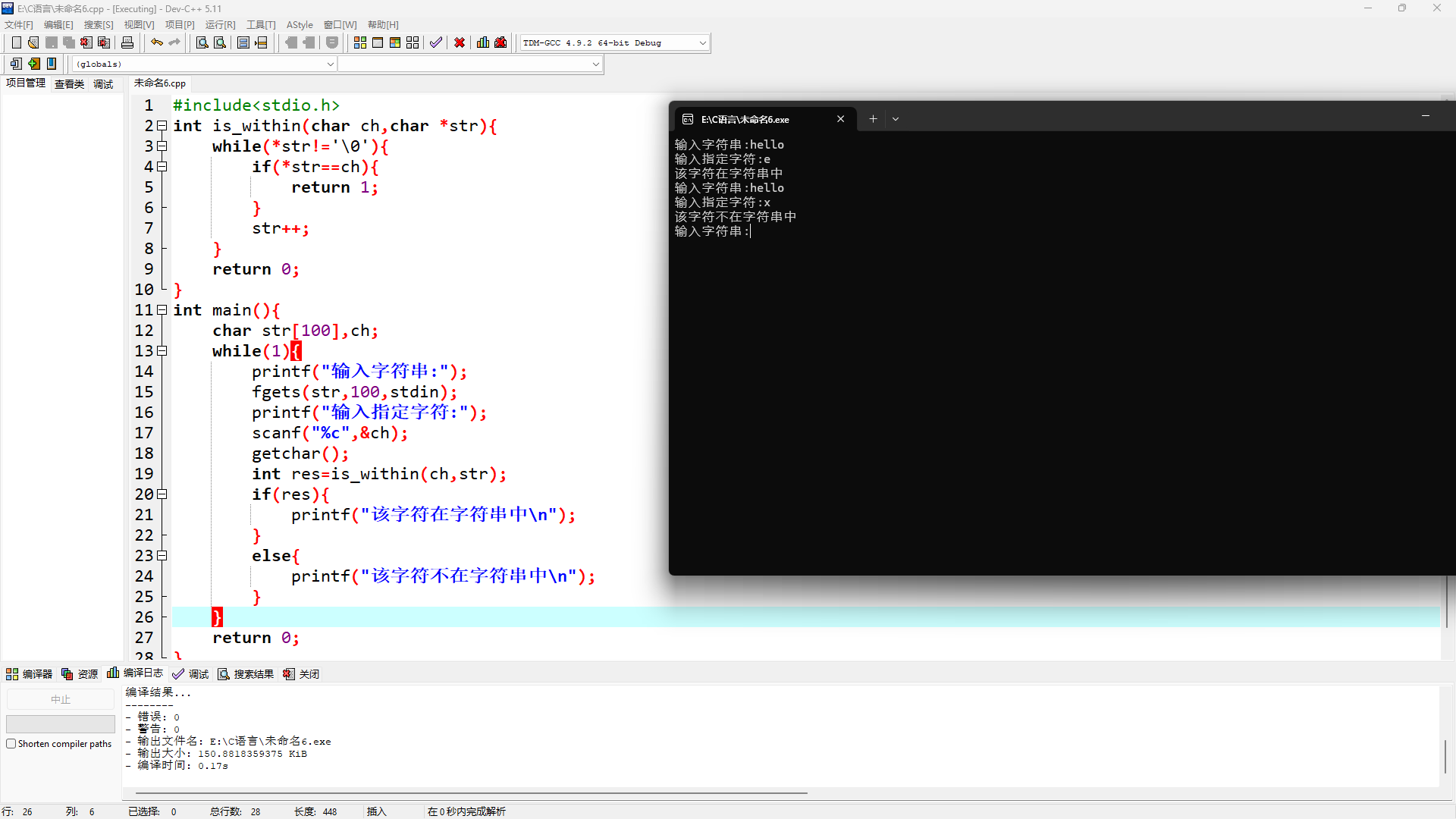The image size is (1456, 819).
Task: Click the New file toolbar icon
Action: click(x=17, y=43)
